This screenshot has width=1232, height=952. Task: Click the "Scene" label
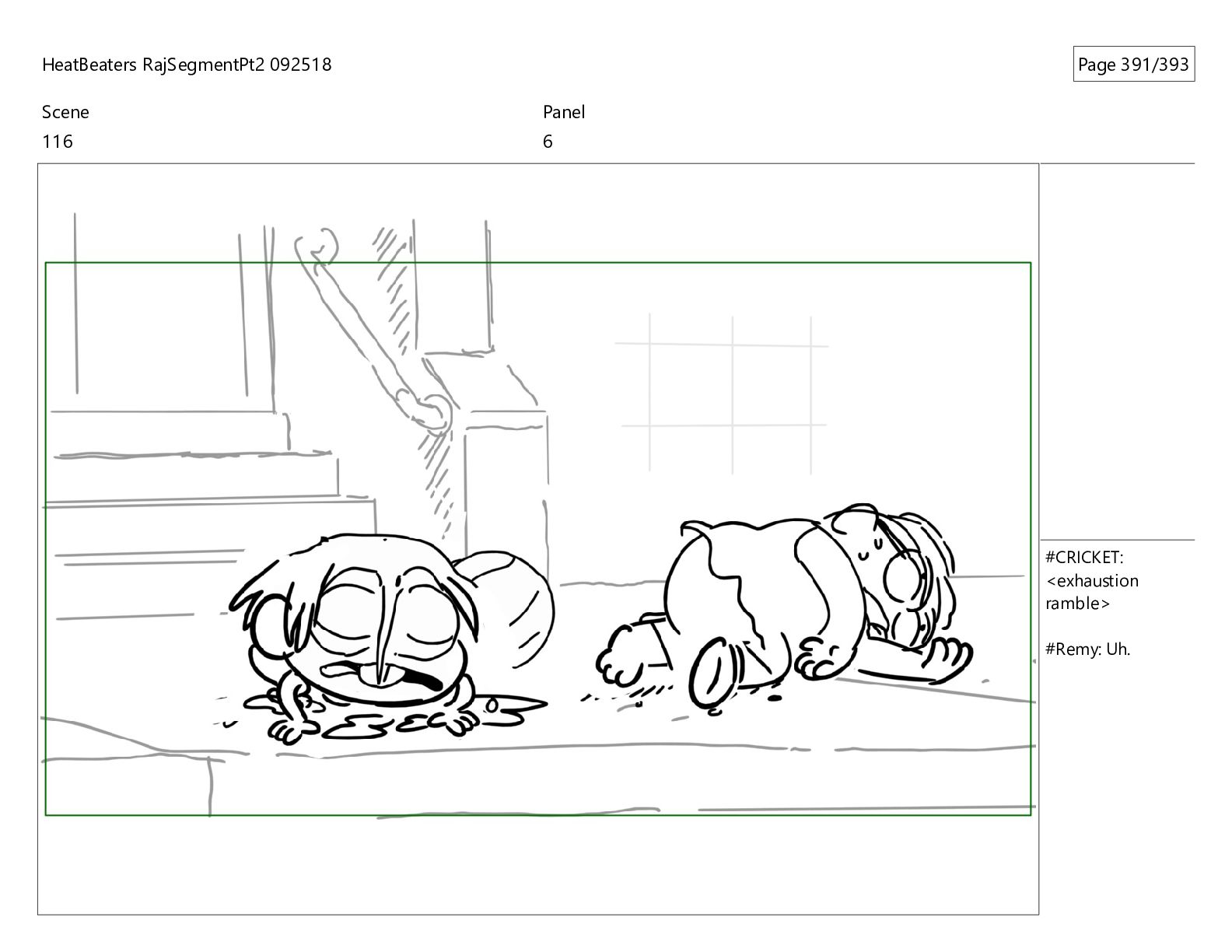click(65, 112)
